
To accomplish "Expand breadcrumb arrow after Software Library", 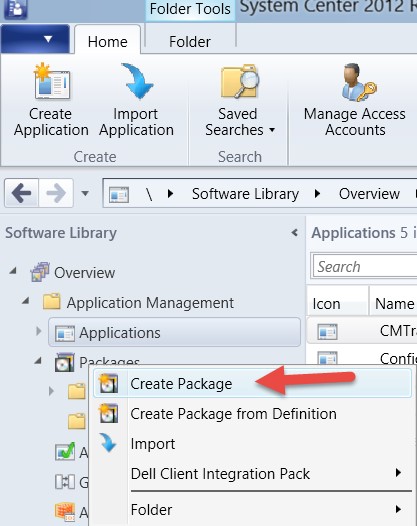I will click(317, 194).
